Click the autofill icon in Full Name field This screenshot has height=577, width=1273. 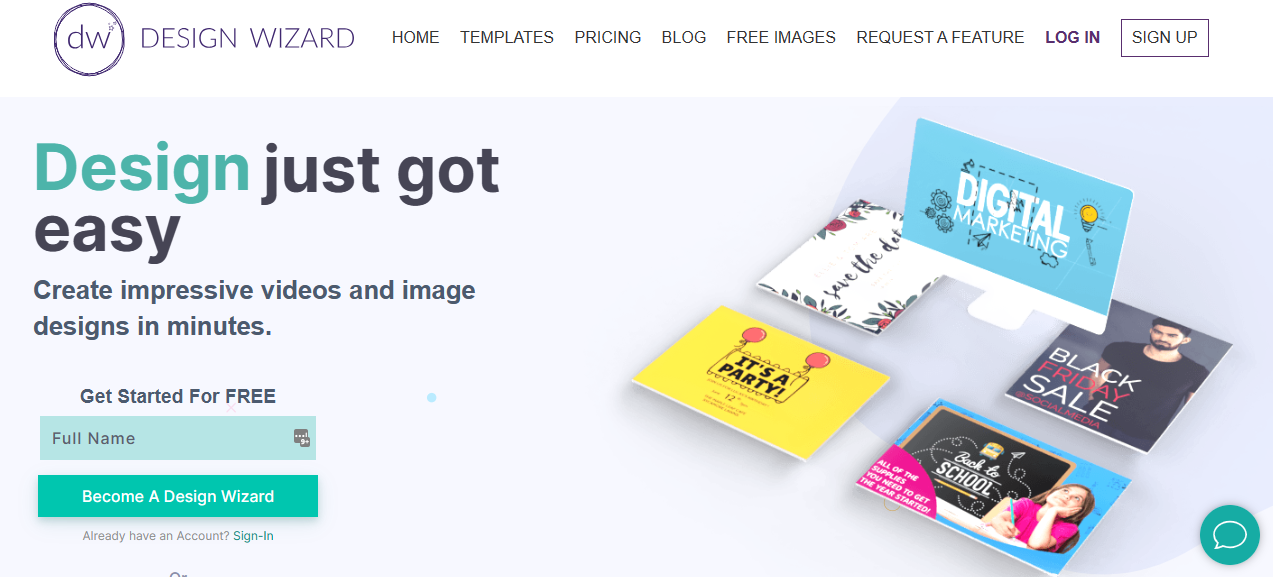point(302,438)
